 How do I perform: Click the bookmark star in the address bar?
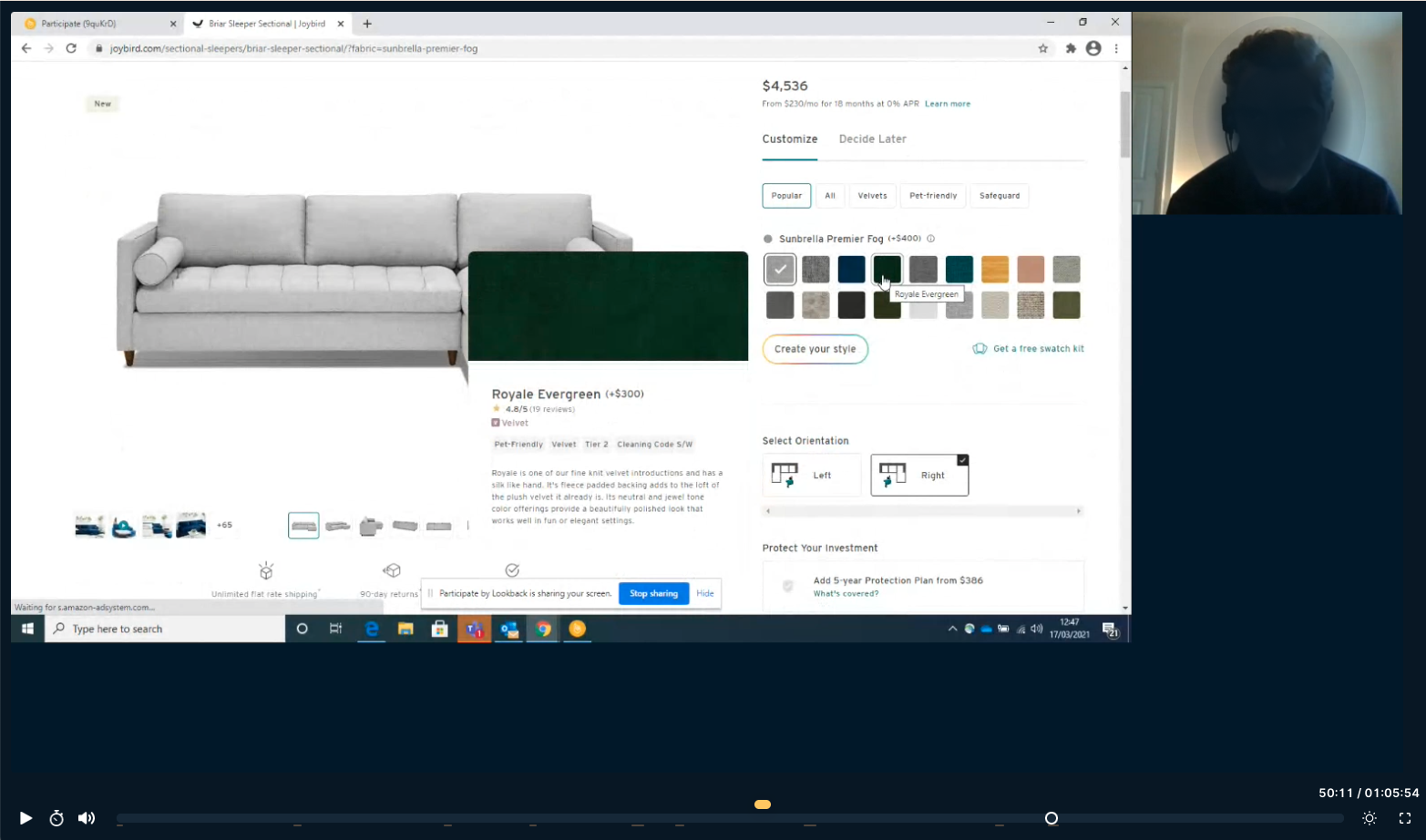pyautogui.click(x=1042, y=48)
